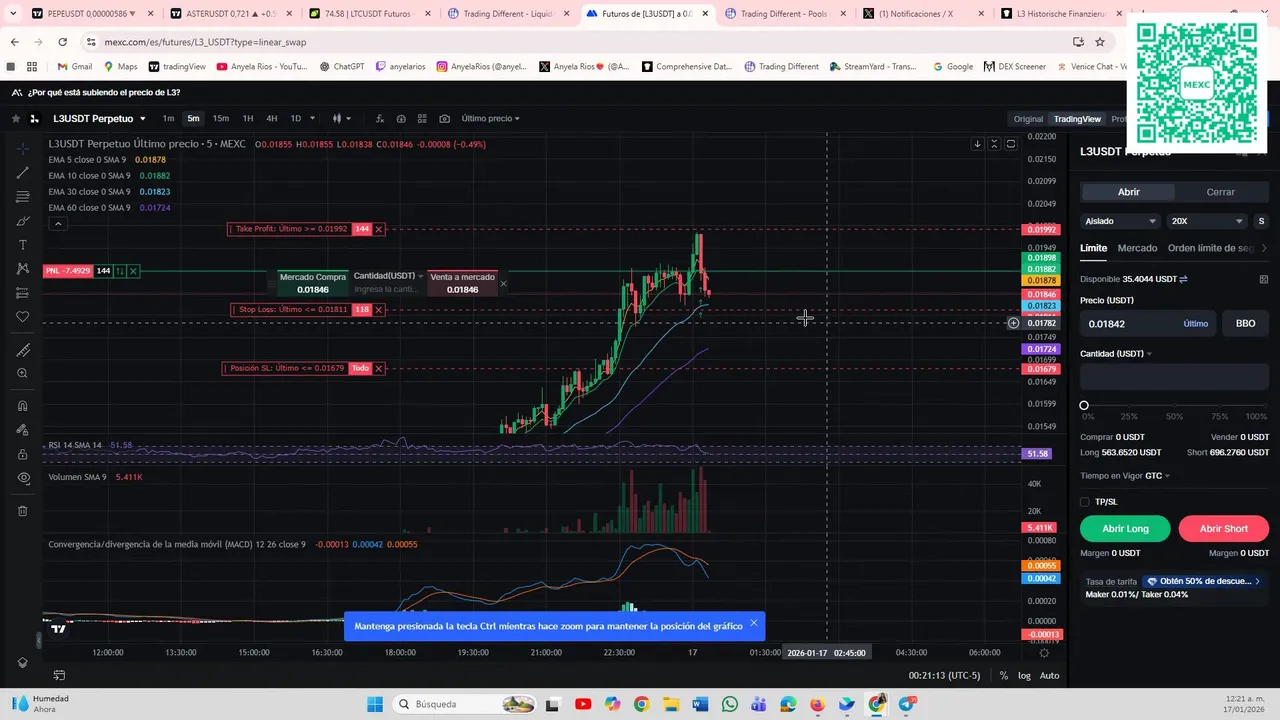This screenshot has height=720, width=1280.
Task: Focus the Cantidad (USDT) order input
Action: click(1174, 377)
